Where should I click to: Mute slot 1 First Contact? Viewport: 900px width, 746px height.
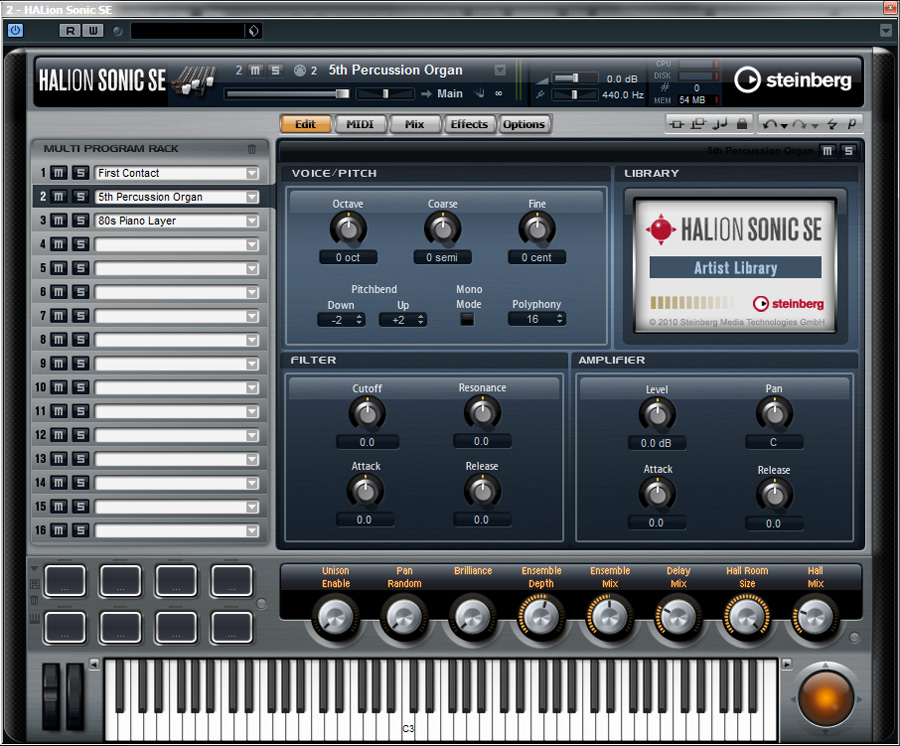(x=59, y=173)
